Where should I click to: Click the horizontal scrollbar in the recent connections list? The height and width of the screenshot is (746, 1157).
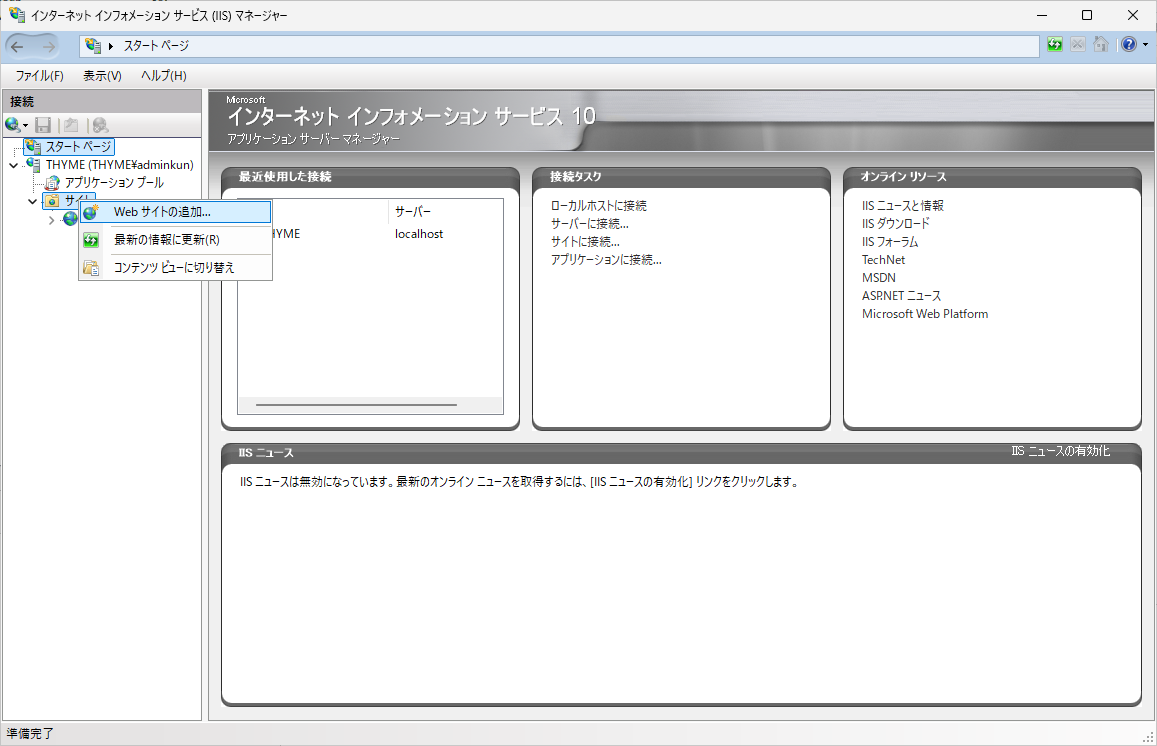point(356,405)
